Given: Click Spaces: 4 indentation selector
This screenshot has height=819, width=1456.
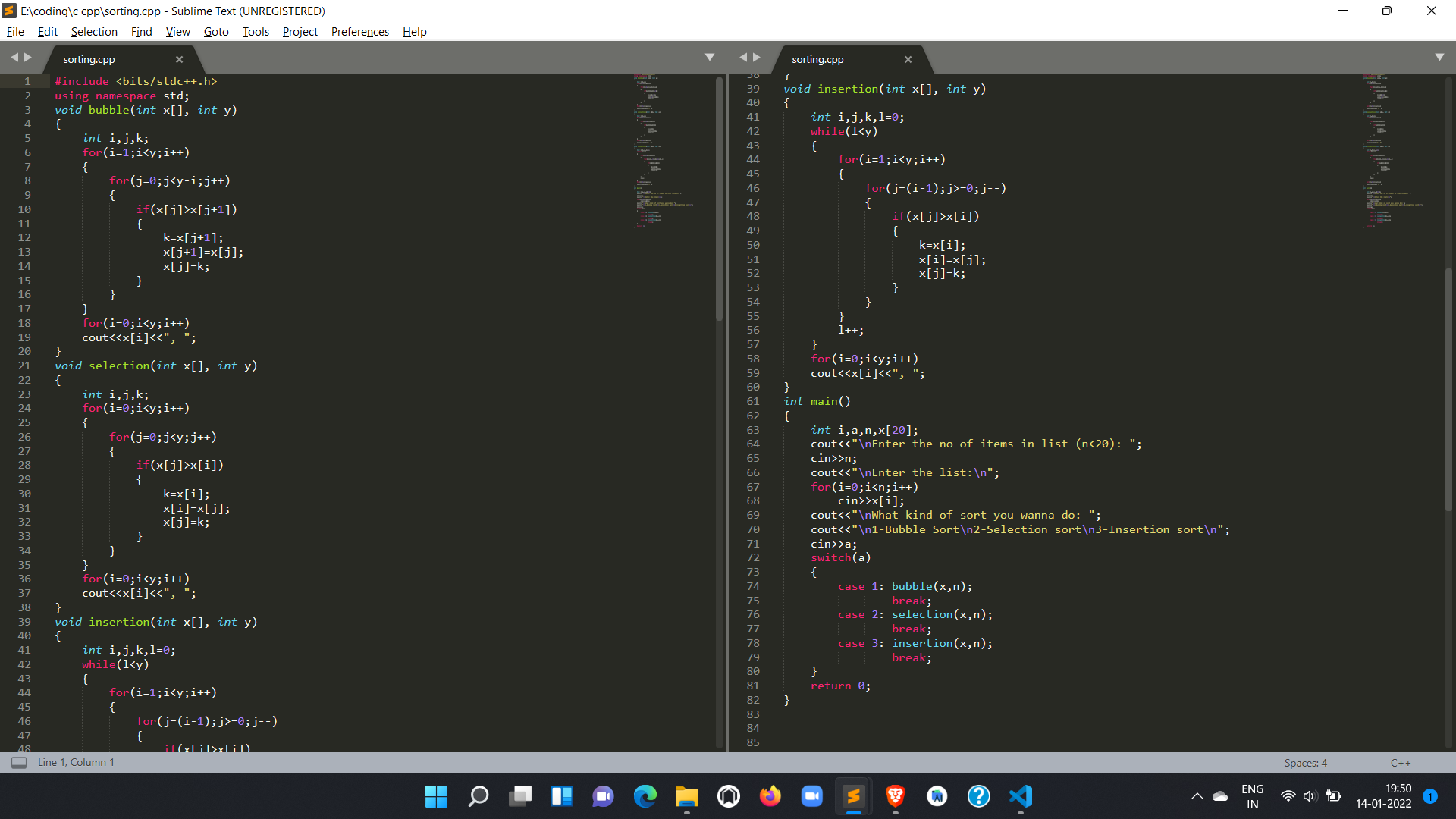Looking at the screenshot, I should (x=1305, y=763).
